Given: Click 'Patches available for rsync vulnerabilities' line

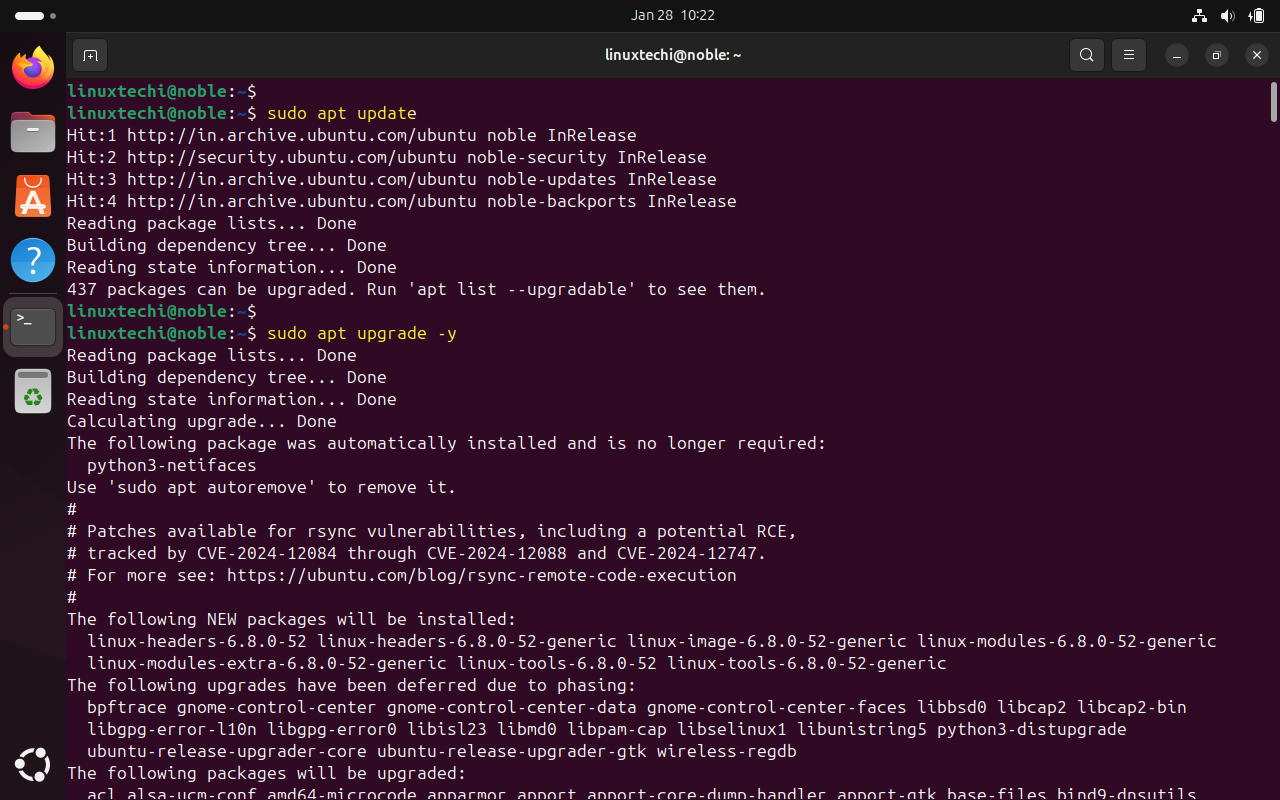Looking at the screenshot, I should point(432,531).
